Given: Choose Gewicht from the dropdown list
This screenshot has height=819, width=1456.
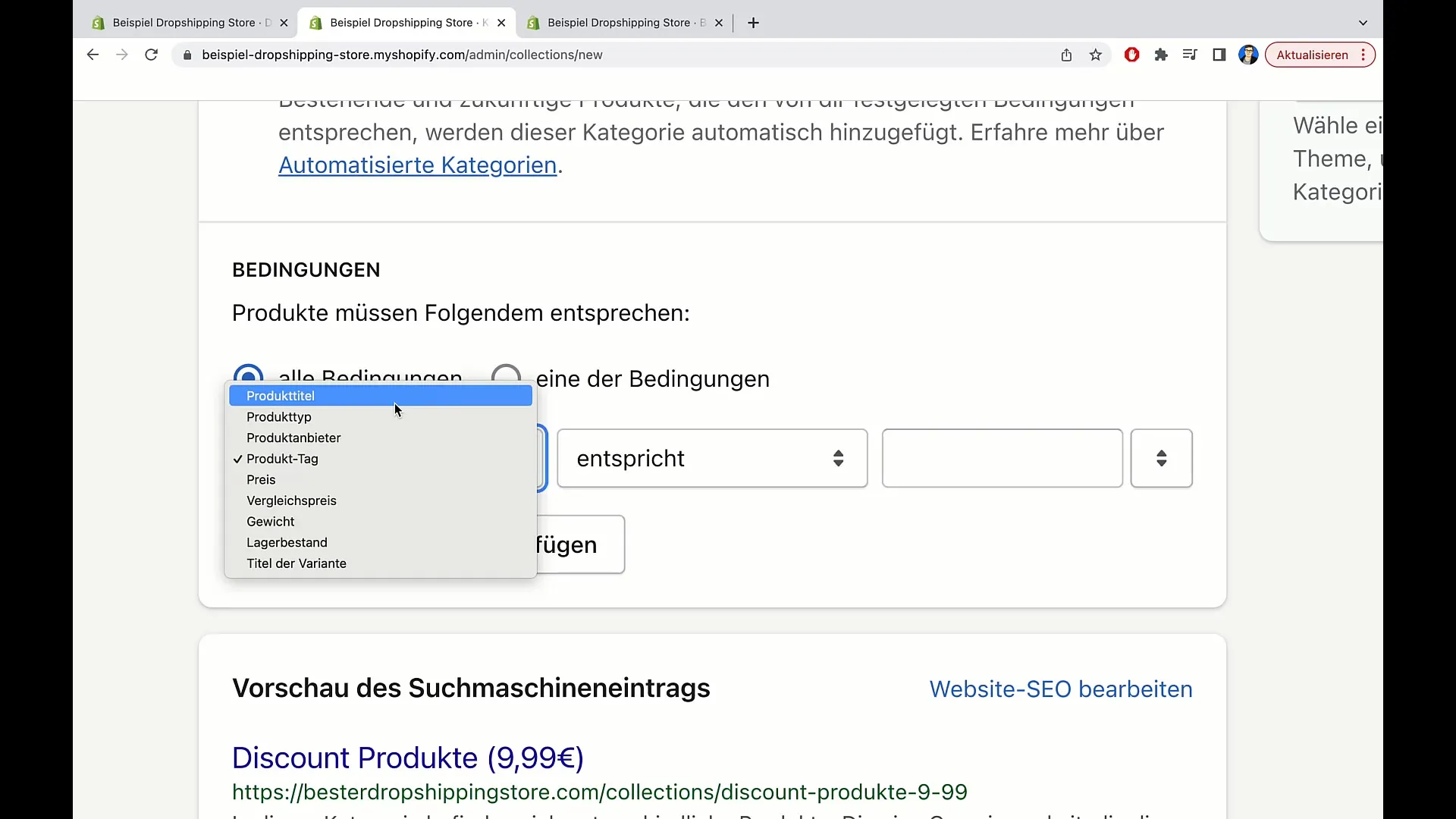Looking at the screenshot, I should (x=381, y=522).
